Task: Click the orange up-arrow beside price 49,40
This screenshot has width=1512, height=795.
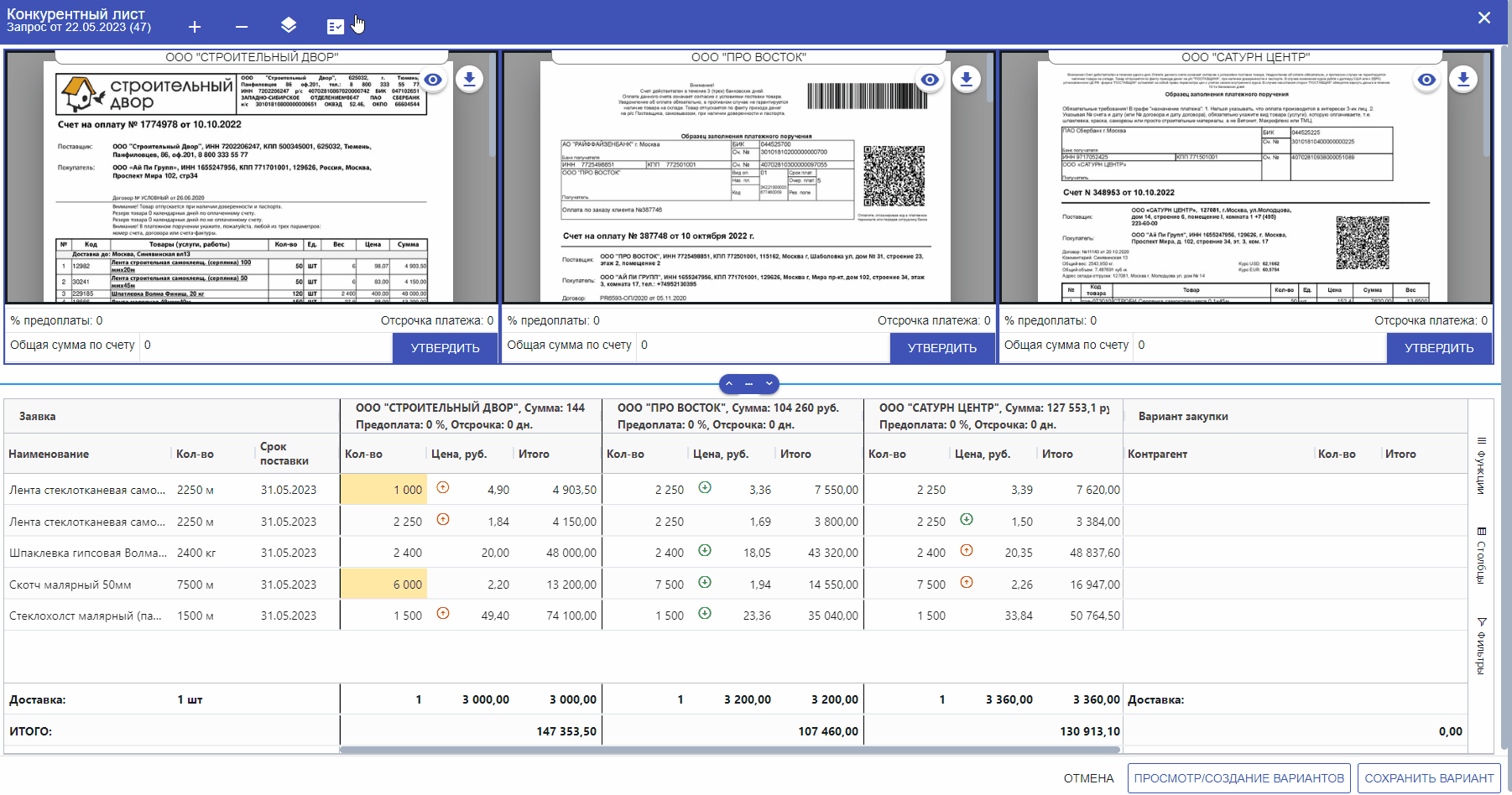Action: [443, 613]
